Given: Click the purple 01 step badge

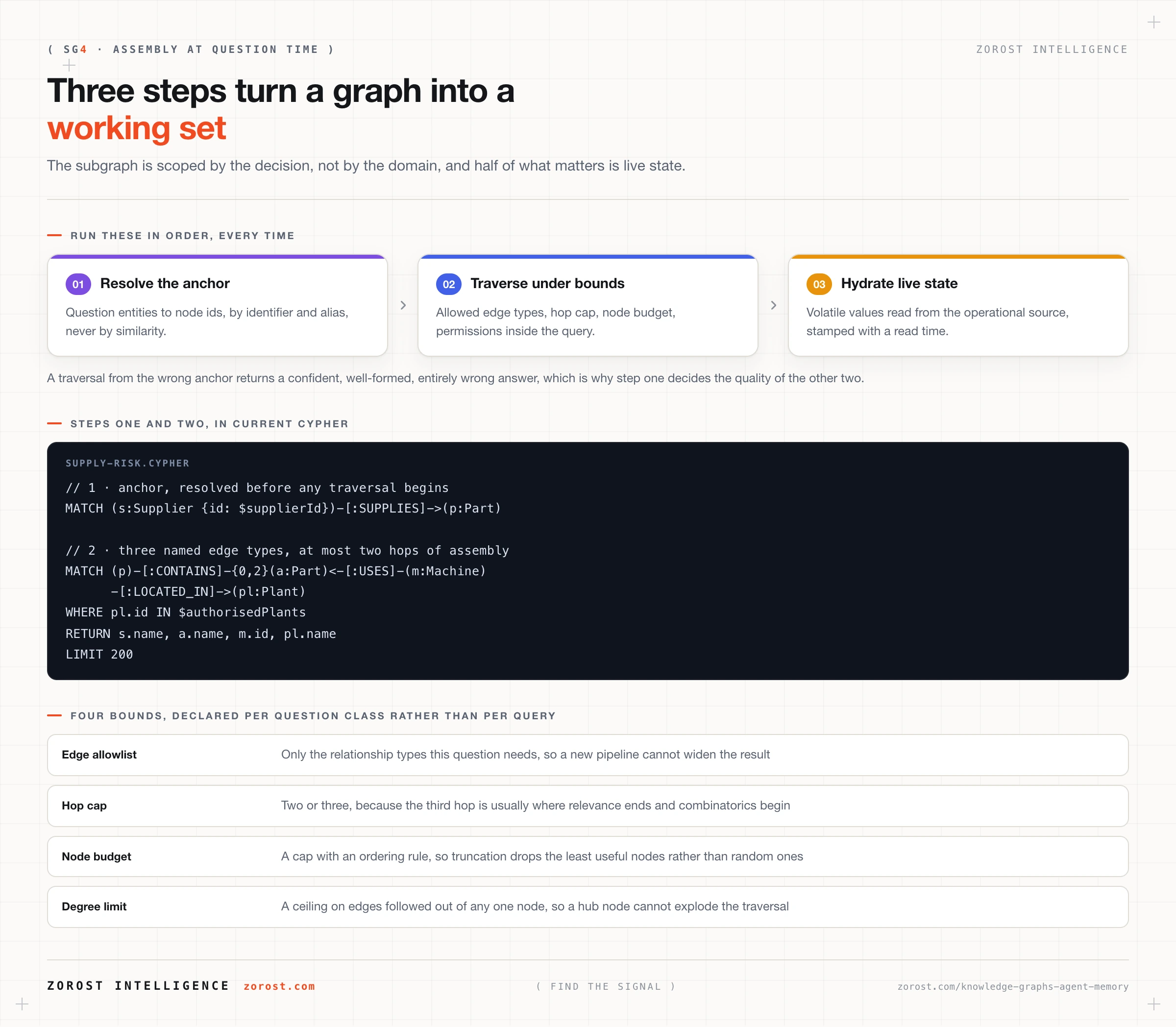Looking at the screenshot, I should (78, 284).
